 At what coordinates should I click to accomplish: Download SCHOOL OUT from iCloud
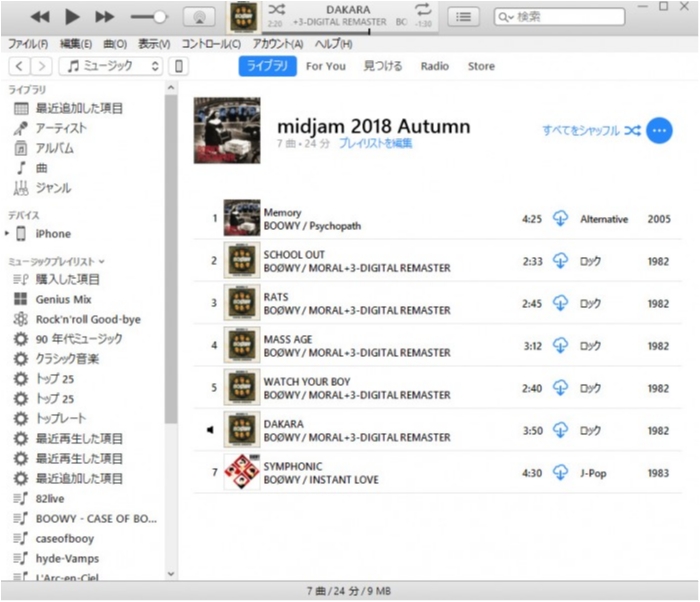[x=560, y=261]
